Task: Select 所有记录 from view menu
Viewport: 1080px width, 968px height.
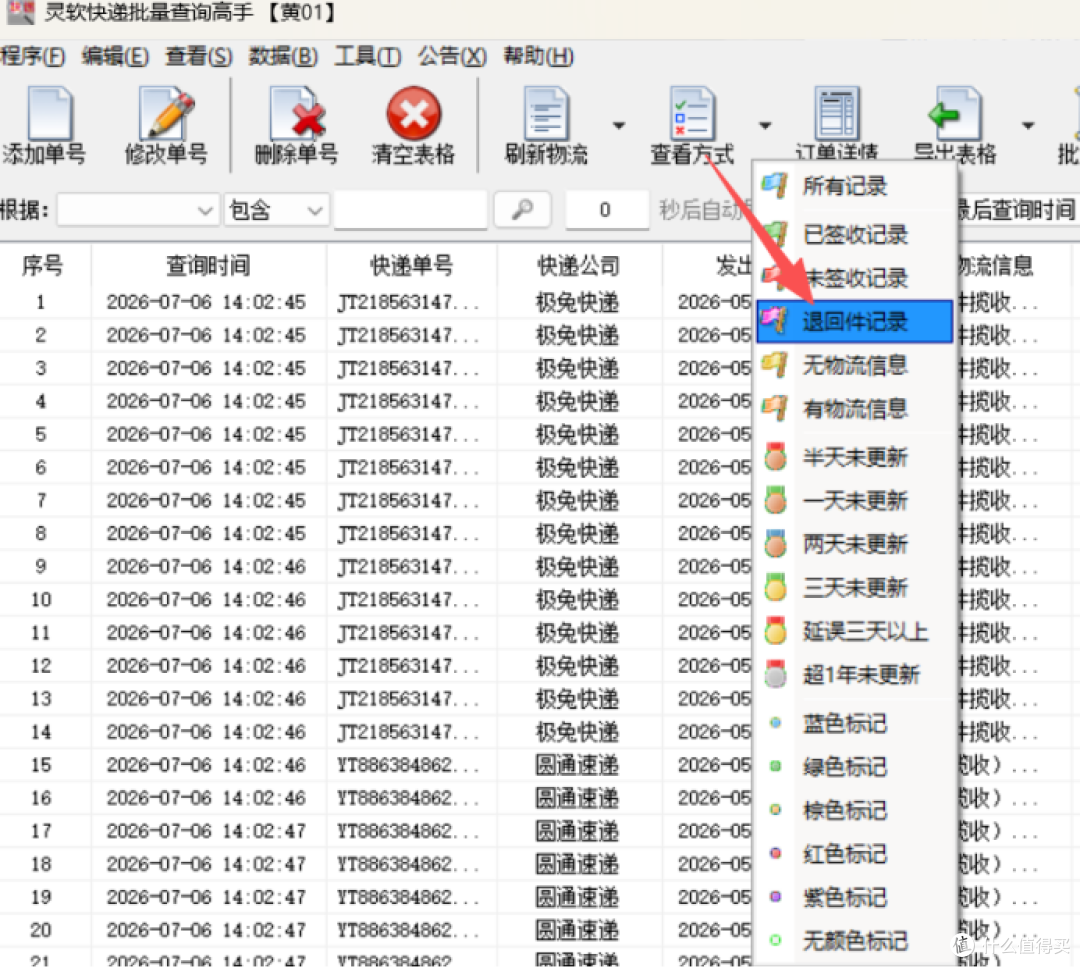Action: point(855,186)
